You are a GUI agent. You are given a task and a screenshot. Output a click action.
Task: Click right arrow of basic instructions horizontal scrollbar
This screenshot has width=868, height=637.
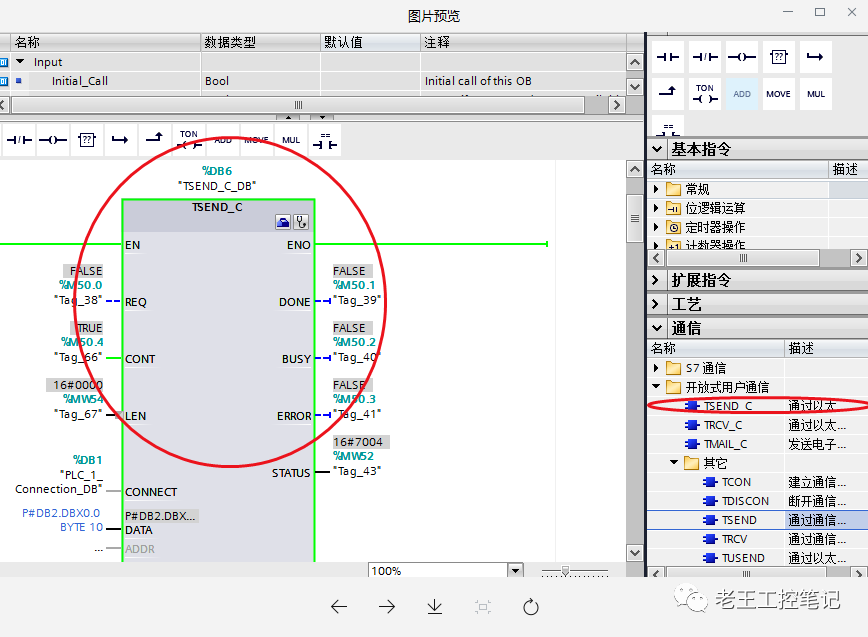859,258
